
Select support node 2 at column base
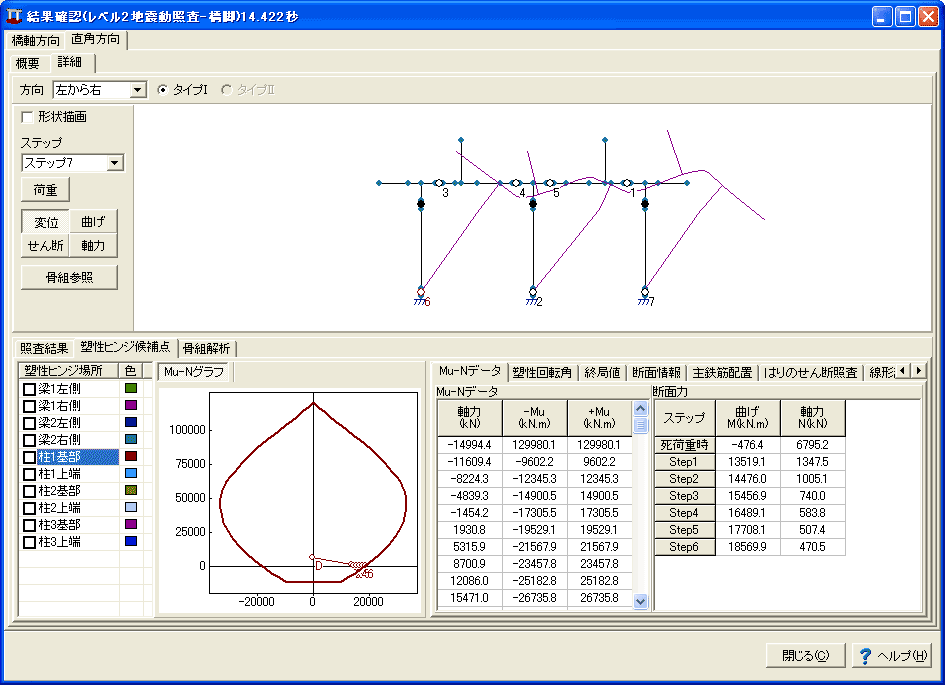tap(533, 293)
